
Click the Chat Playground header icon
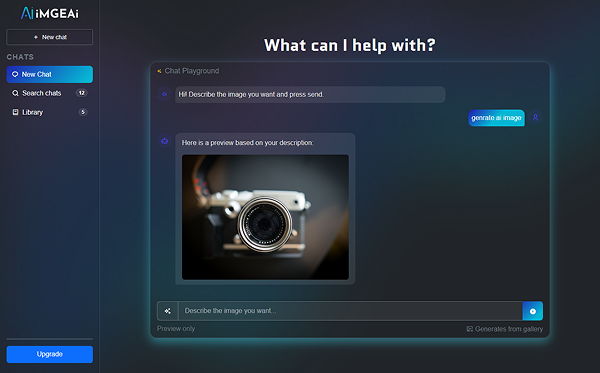(x=159, y=71)
